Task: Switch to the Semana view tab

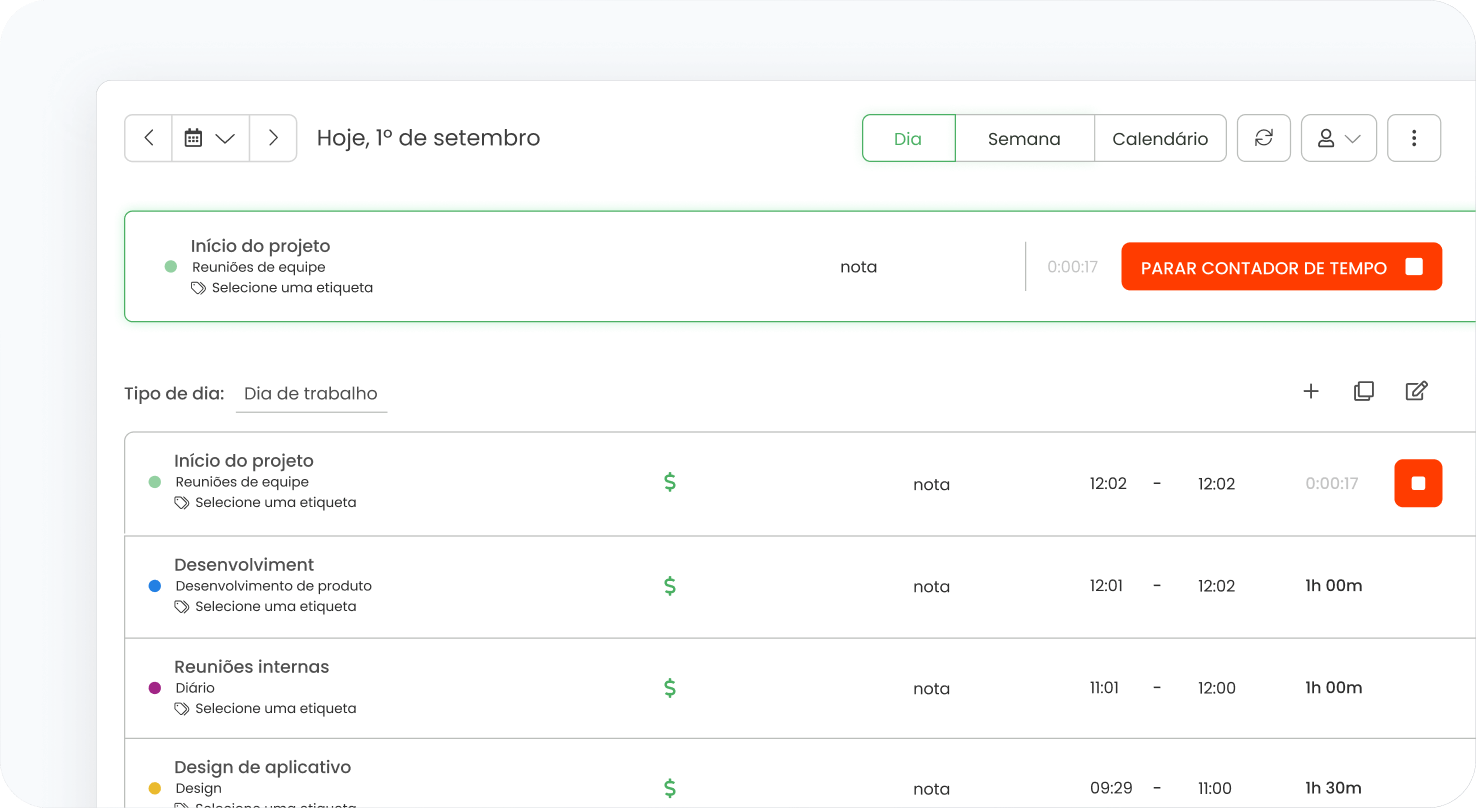Action: [x=1024, y=139]
